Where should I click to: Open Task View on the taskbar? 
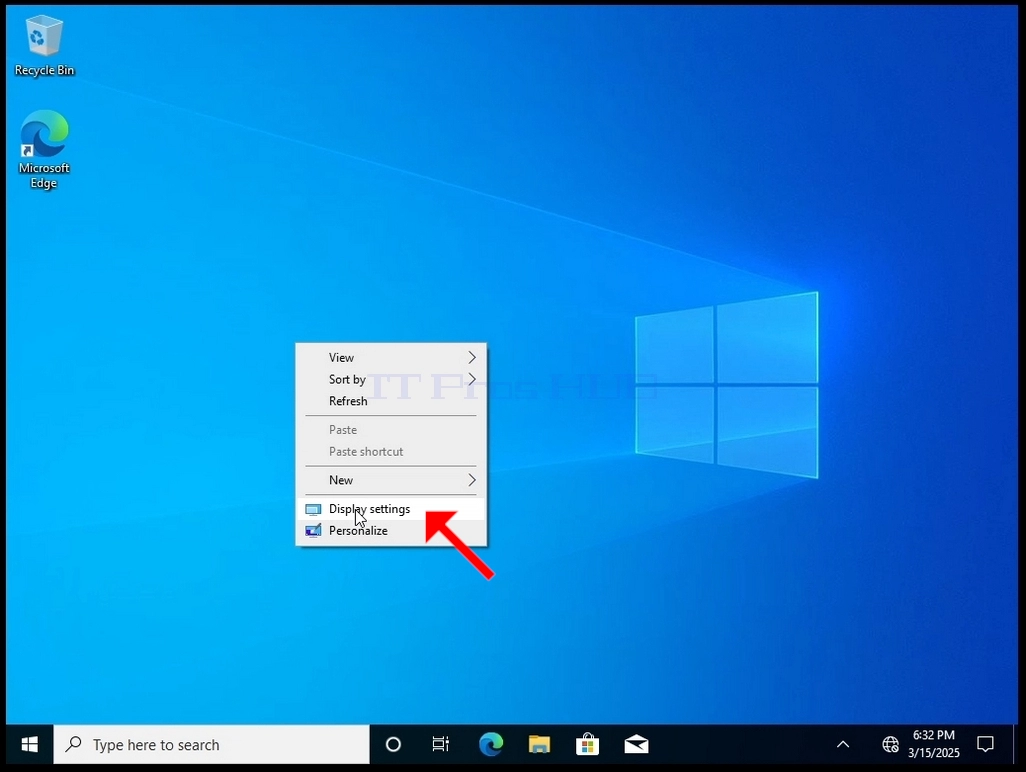coord(441,744)
